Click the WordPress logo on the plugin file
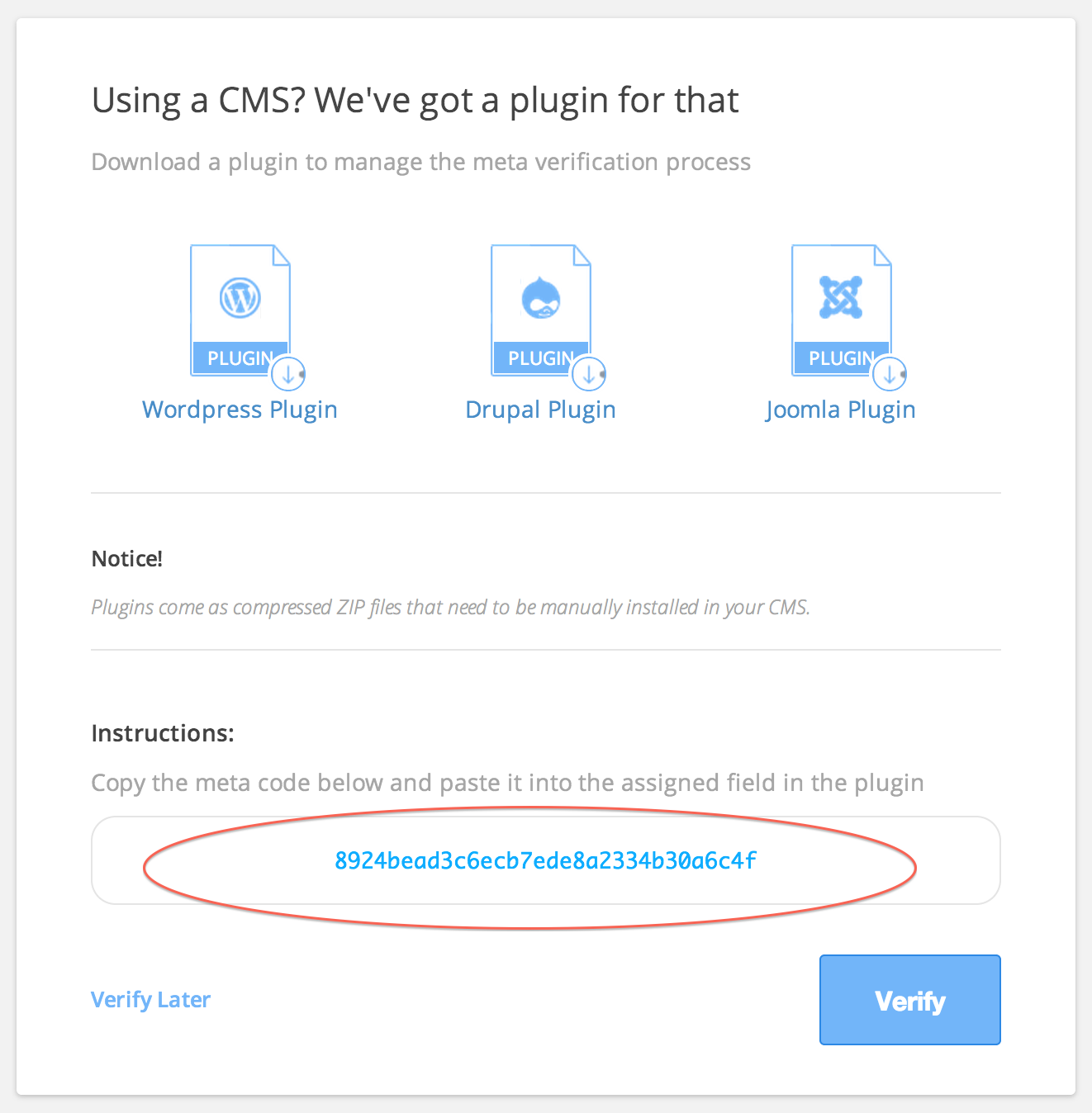1092x1113 pixels. point(240,297)
